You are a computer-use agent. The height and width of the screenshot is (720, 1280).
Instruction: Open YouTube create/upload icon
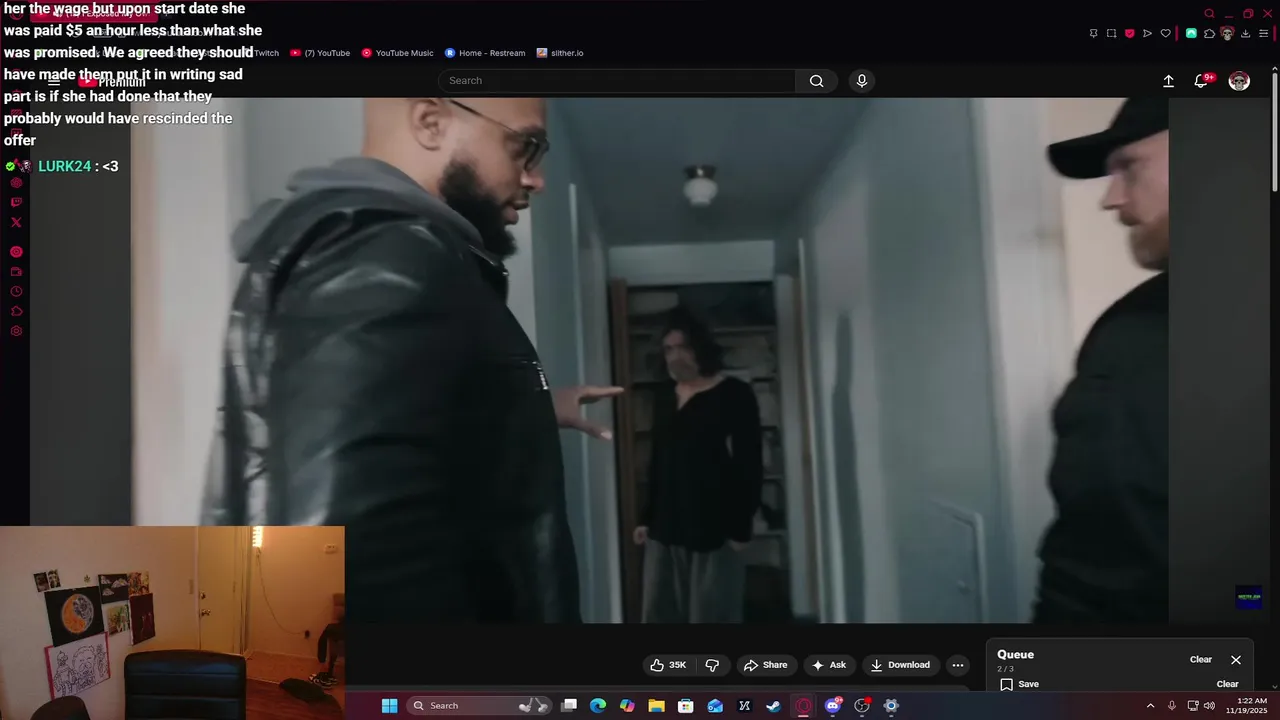[x=1168, y=81]
